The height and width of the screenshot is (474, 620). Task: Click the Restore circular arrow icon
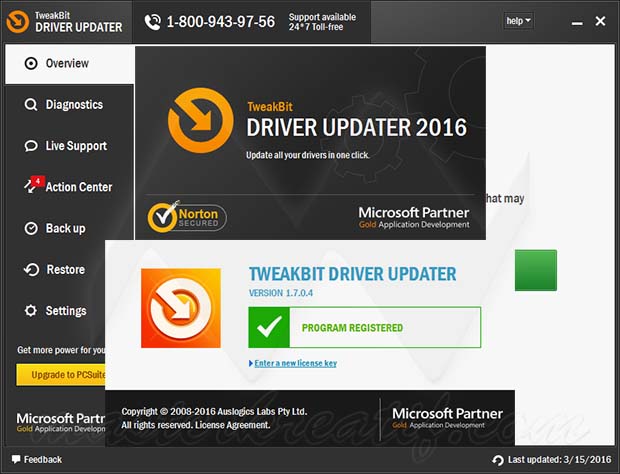(31, 270)
